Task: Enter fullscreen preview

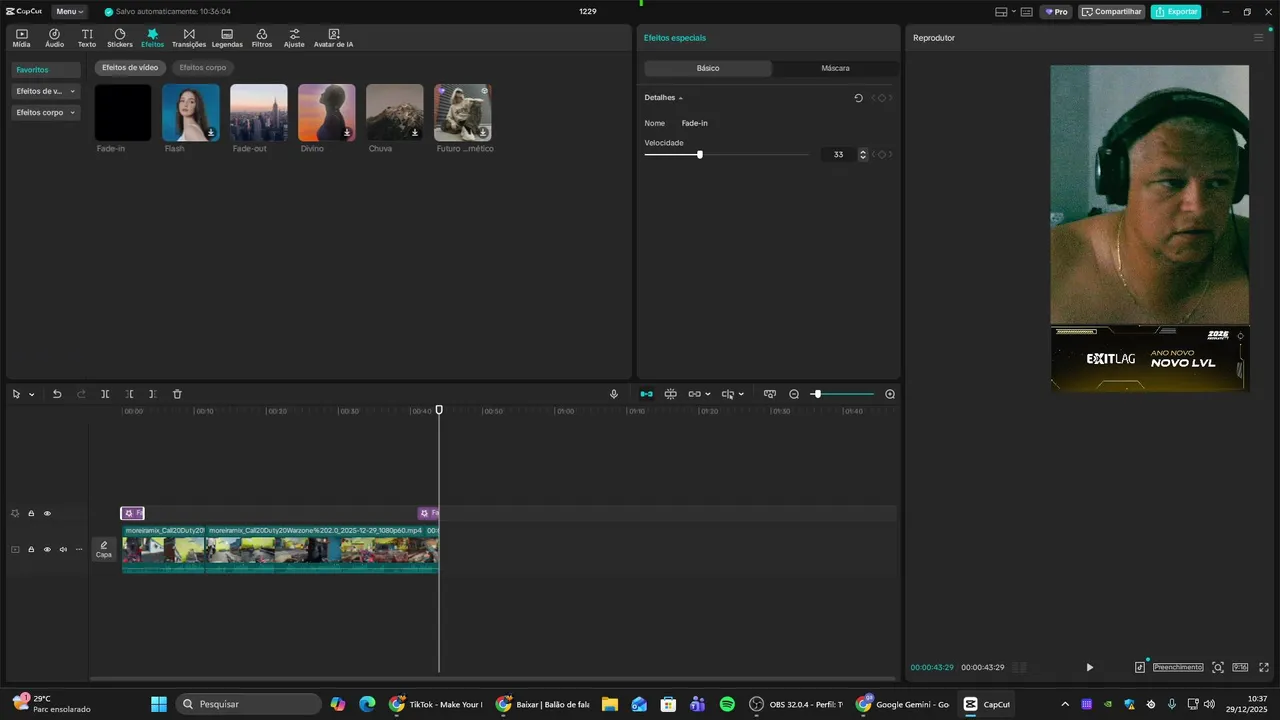Action: (1264, 667)
